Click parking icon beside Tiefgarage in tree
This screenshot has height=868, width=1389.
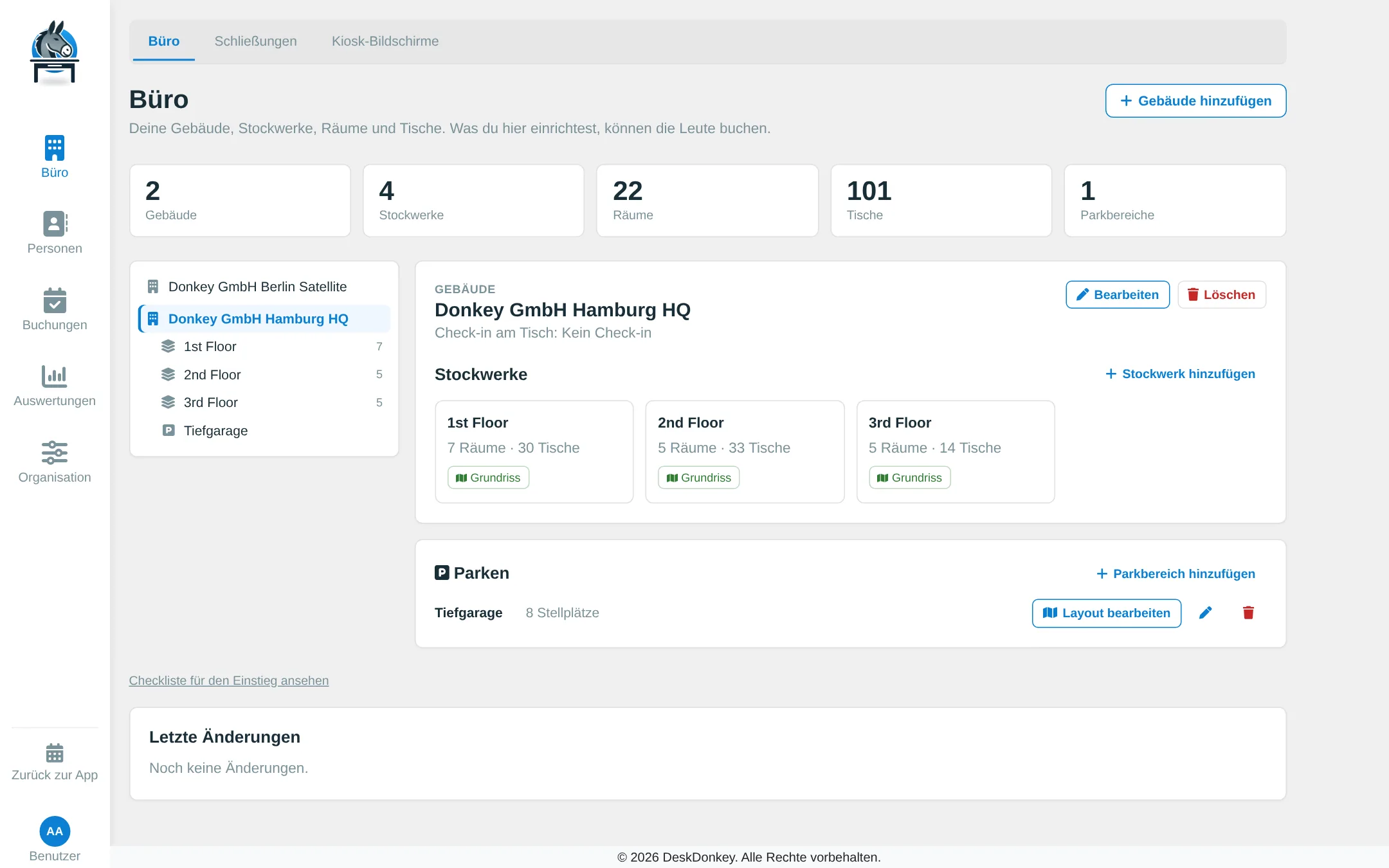[x=168, y=431]
